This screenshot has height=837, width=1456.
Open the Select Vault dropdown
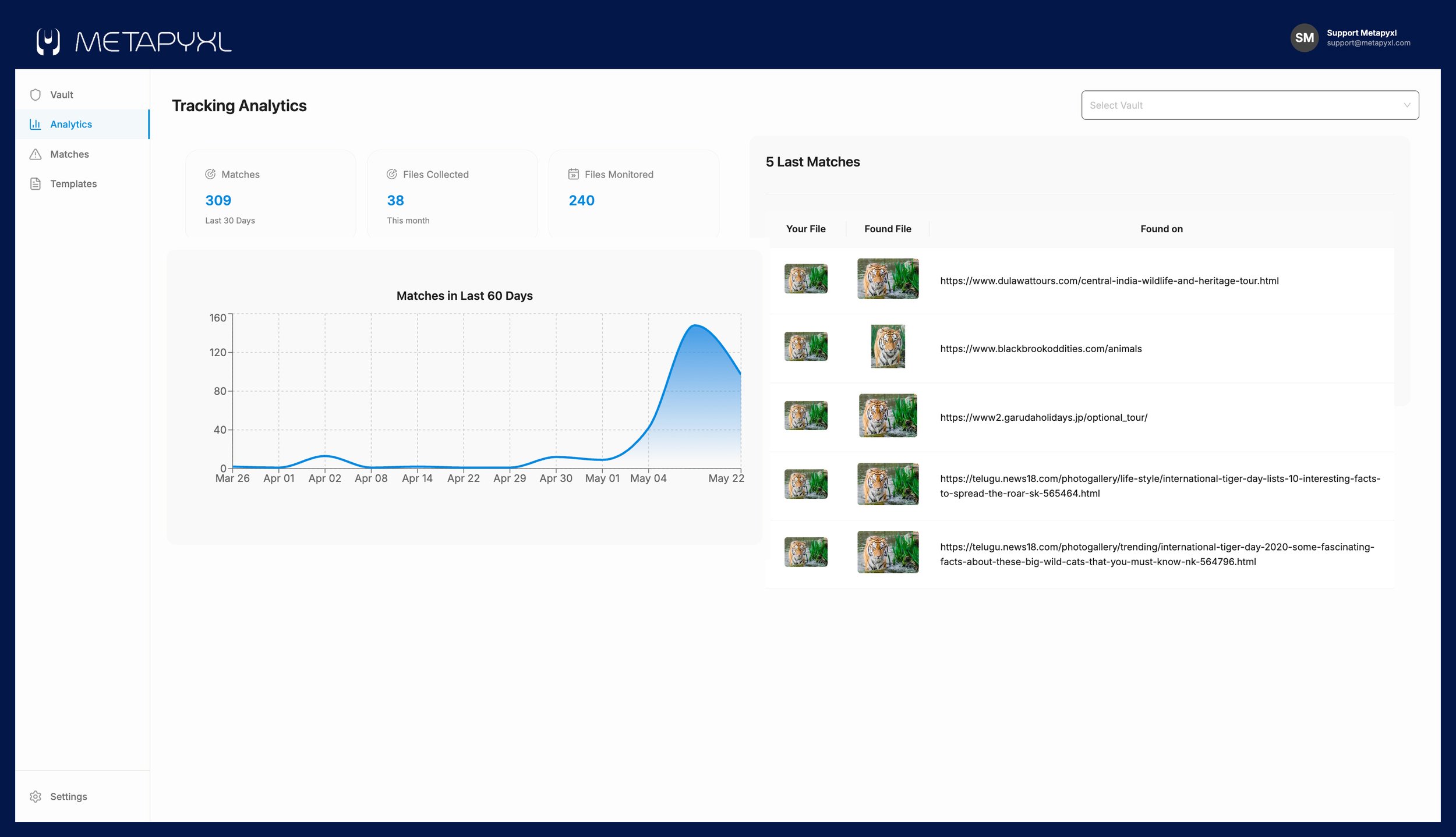coord(1250,105)
